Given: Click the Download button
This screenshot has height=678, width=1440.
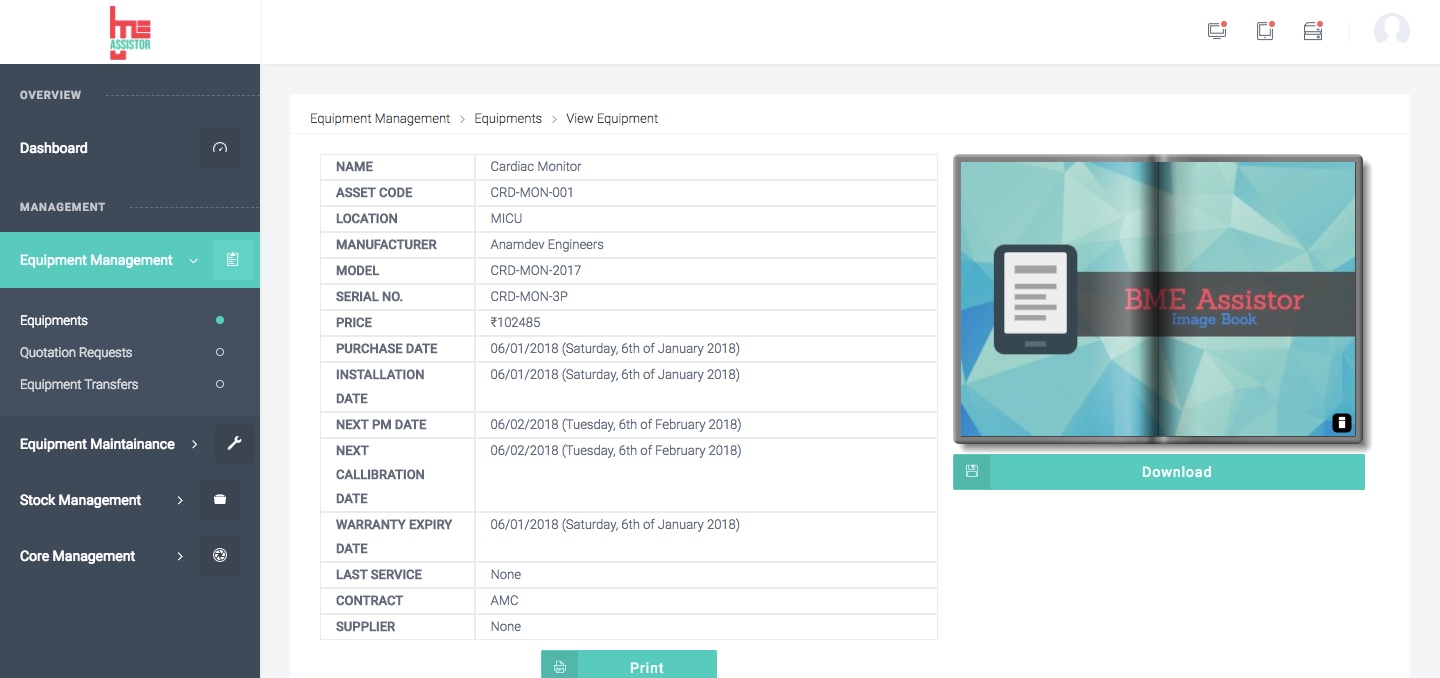Looking at the screenshot, I should click(x=1159, y=472).
